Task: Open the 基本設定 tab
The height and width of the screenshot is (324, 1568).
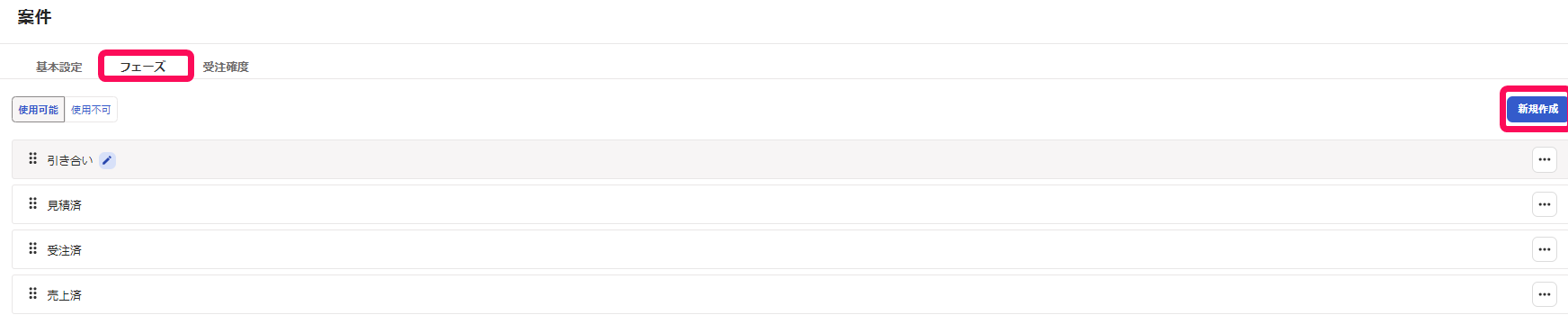Action: pos(58,67)
